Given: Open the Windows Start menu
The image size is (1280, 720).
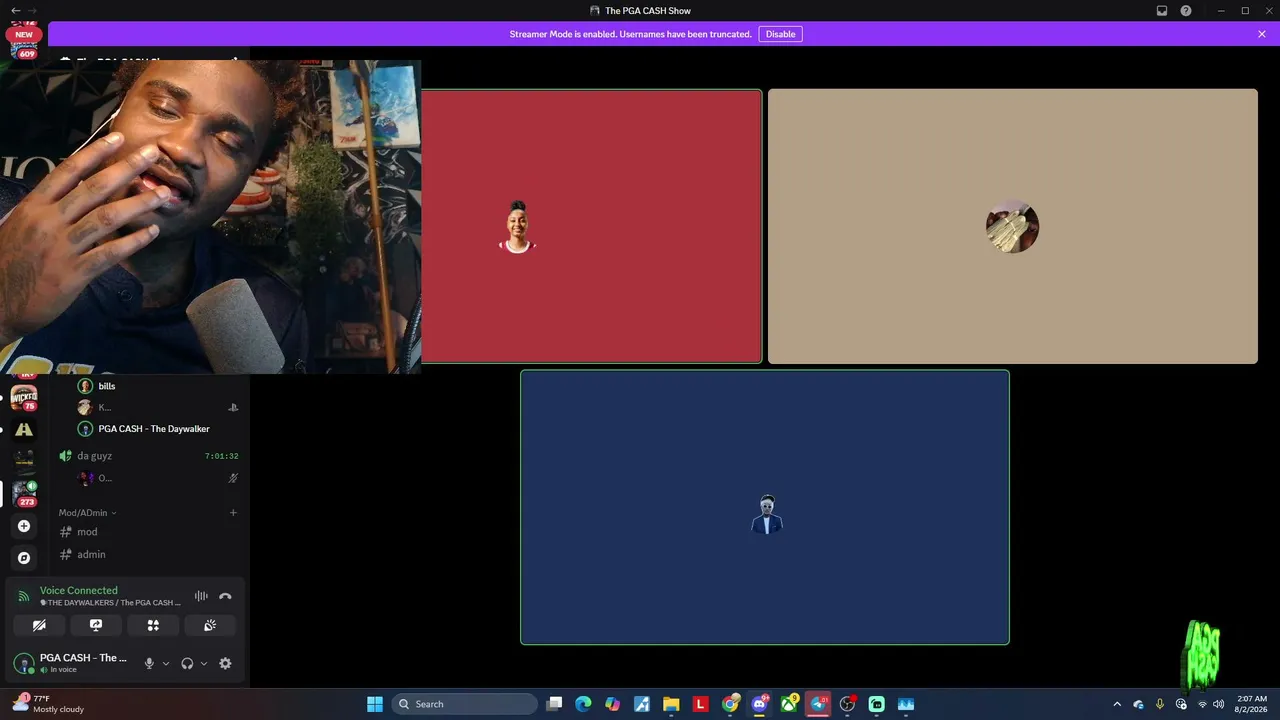Looking at the screenshot, I should 374,704.
